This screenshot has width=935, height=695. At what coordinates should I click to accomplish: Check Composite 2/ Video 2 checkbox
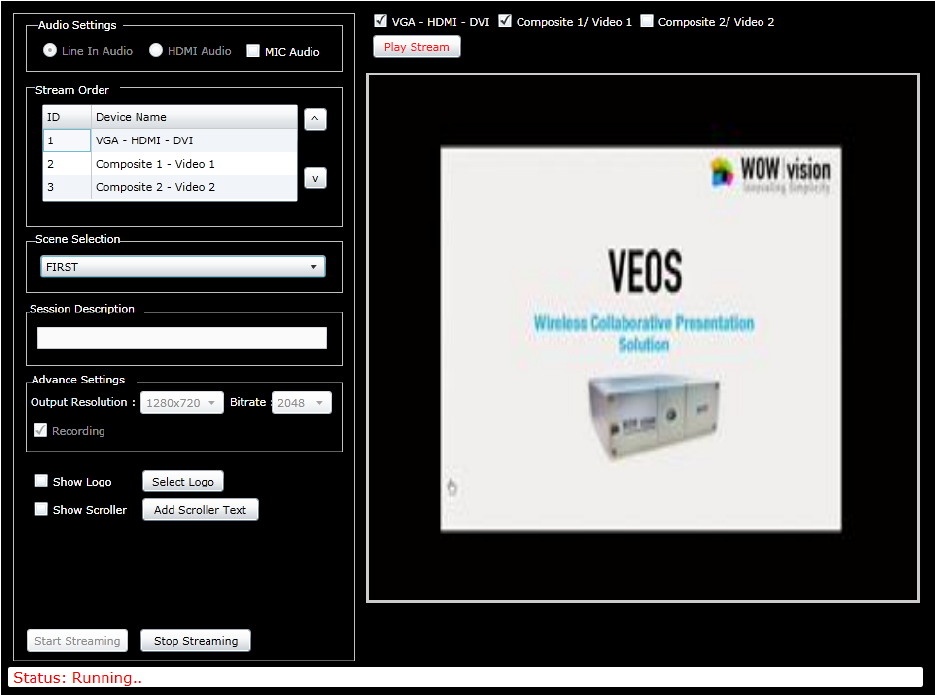647,21
